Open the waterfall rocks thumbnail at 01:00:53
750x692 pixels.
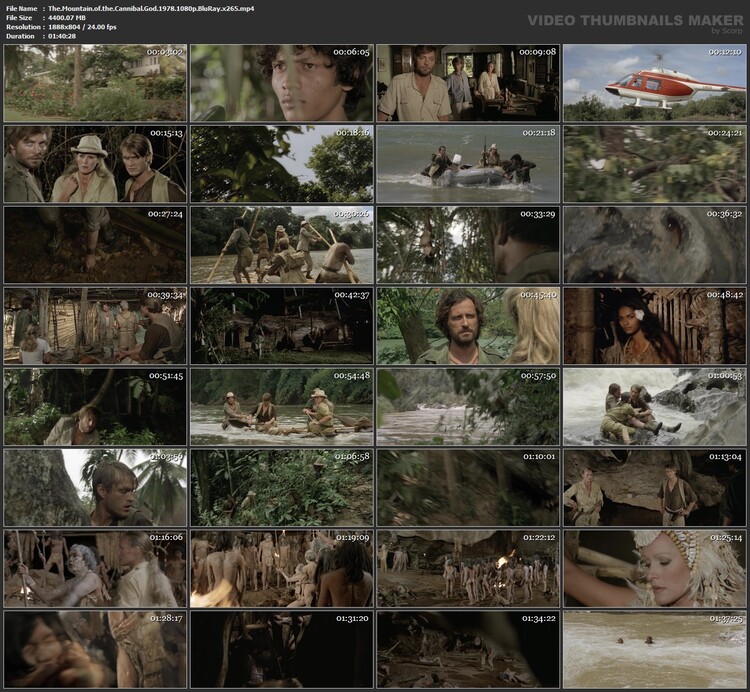point(654,406)
